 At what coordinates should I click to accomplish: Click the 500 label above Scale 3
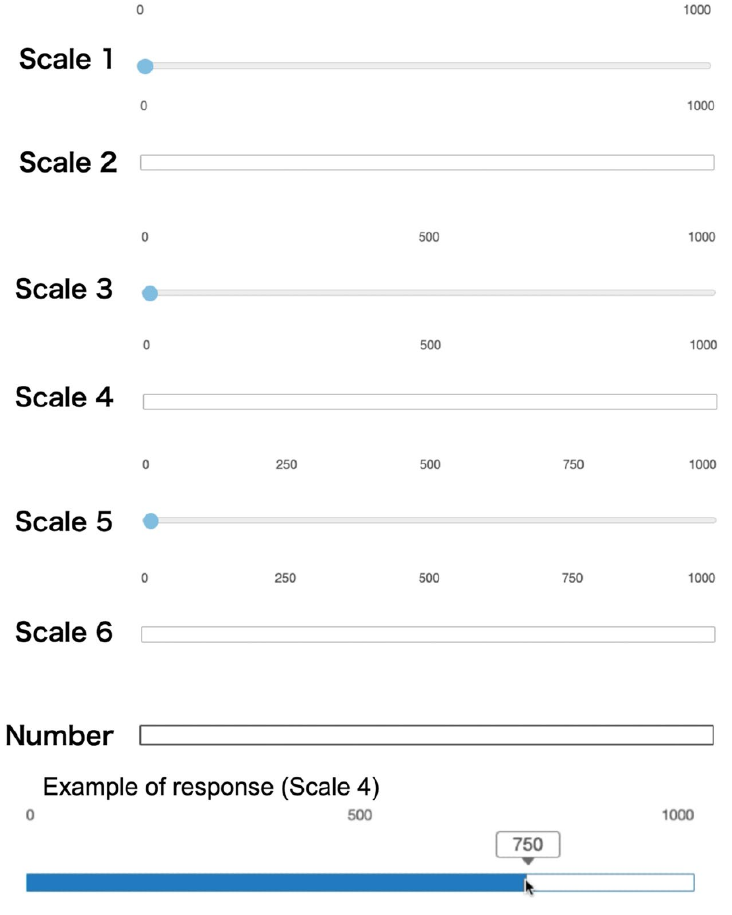tap(429, 237)
